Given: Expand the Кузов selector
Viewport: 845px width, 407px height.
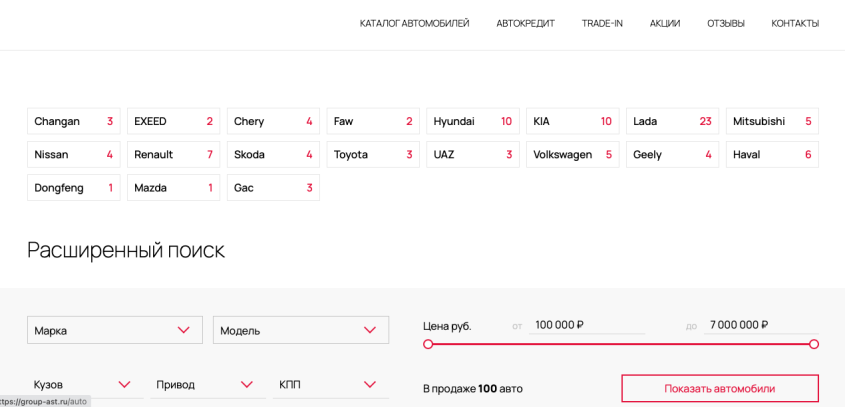Looking at the screenshot, I should coord(85,385).
